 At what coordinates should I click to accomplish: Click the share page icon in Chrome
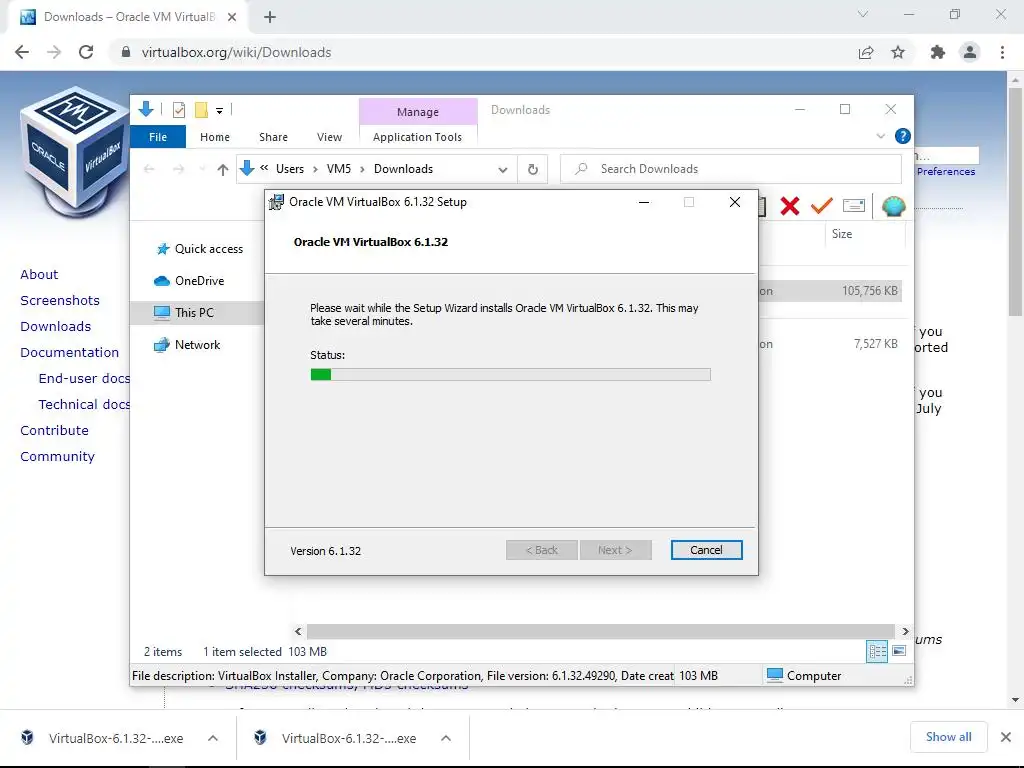coord(866,52)
